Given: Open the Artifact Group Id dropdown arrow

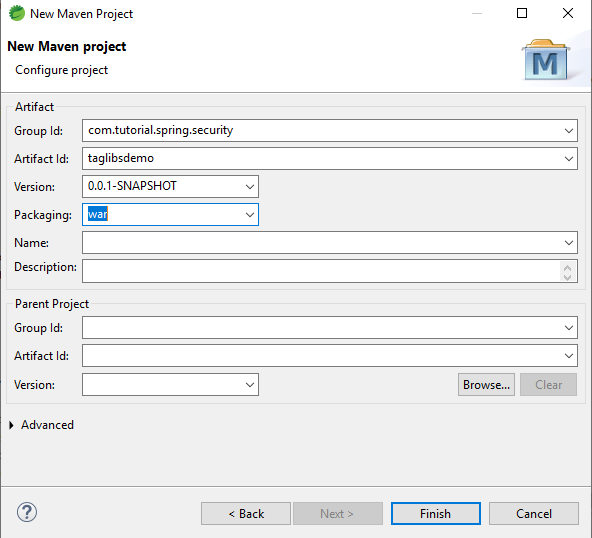Looking at the screenshot, I should [x=569, y=131].
